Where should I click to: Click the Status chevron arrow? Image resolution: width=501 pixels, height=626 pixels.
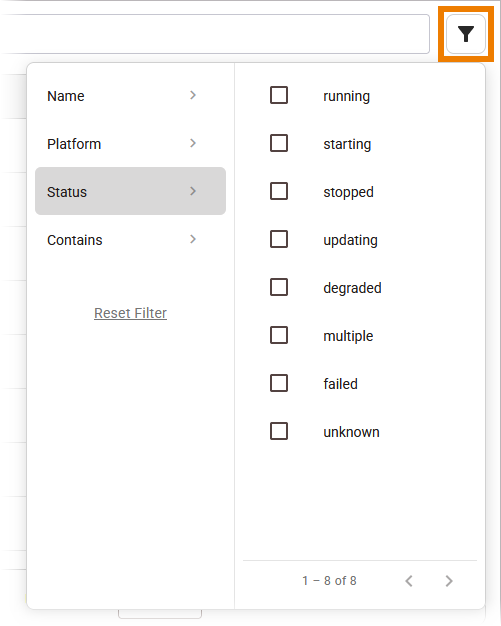(193, 191)
